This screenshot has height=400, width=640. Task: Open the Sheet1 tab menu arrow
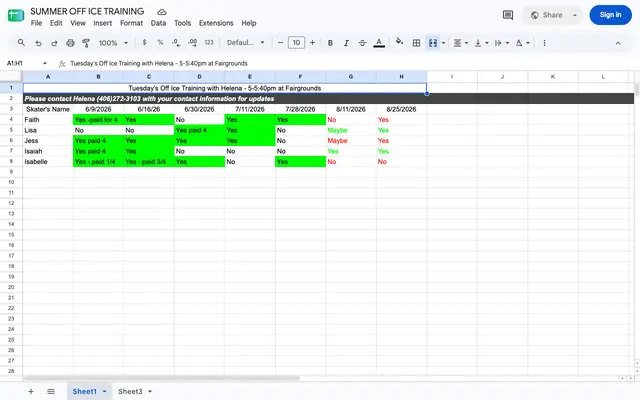104,391
